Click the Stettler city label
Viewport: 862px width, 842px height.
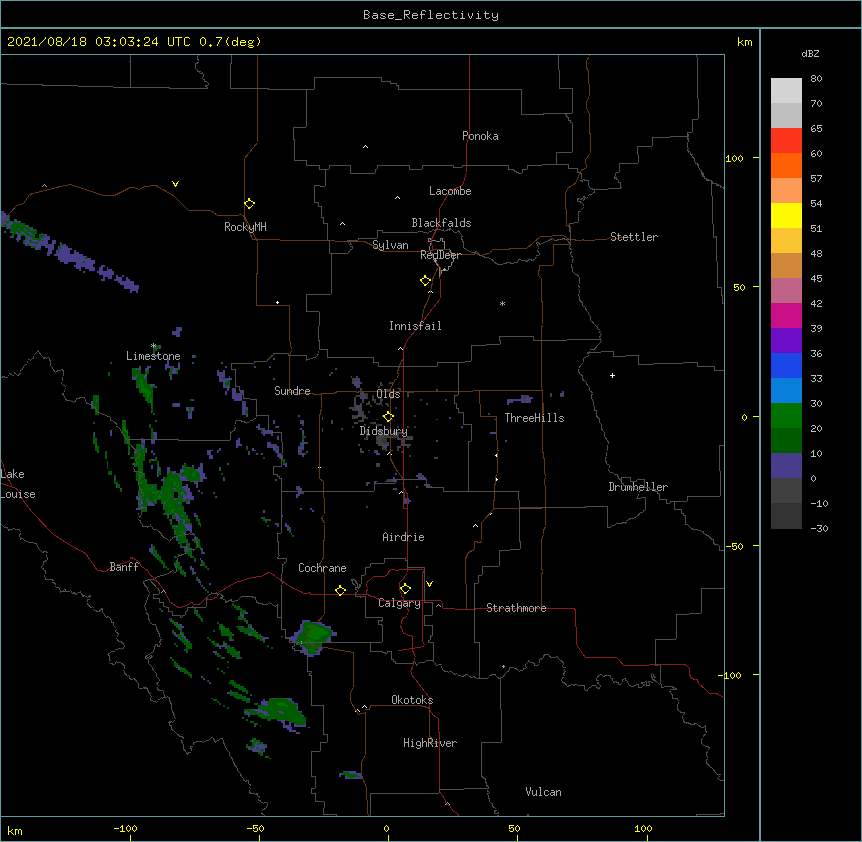(x=634, y=237)
